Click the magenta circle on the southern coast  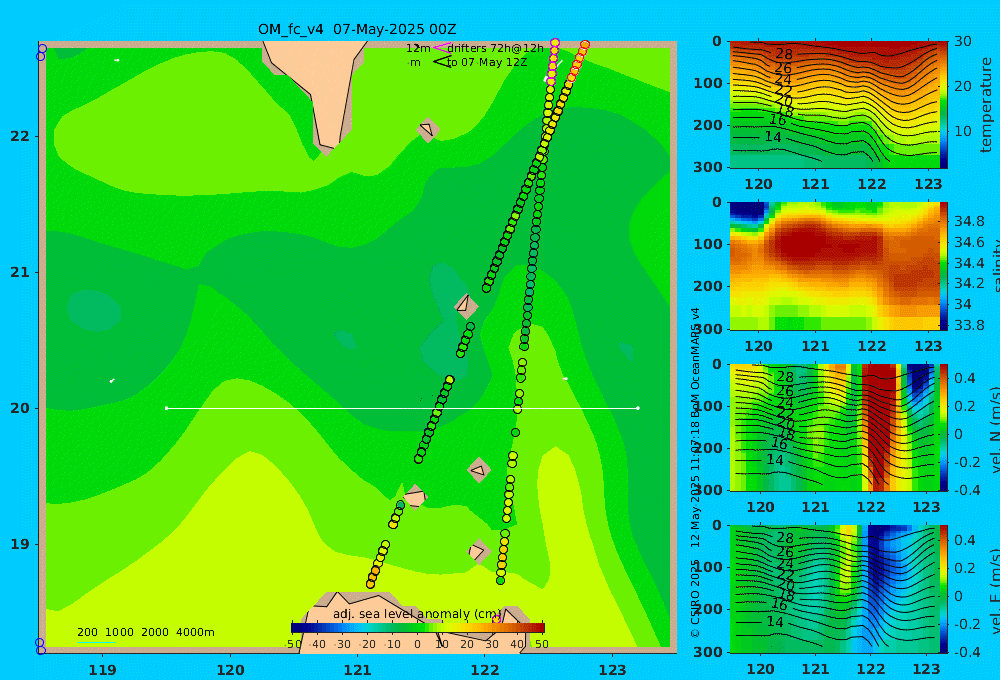(496, 619)
